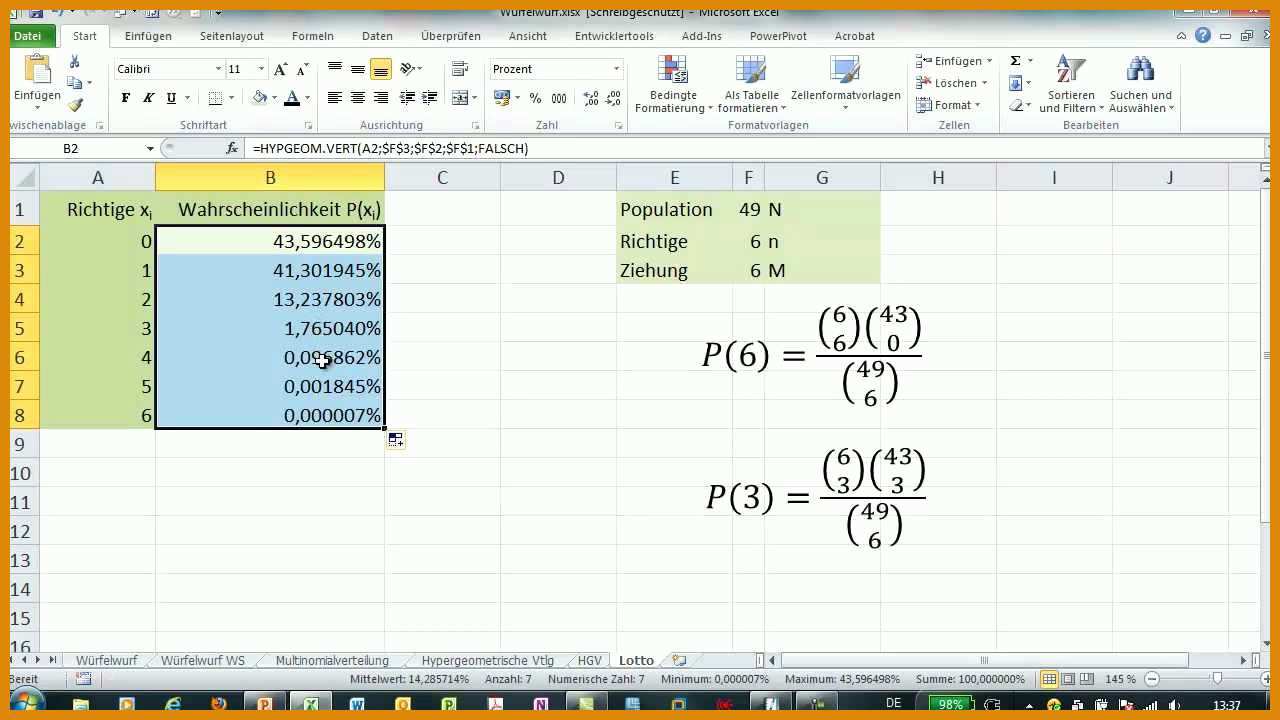This screenshot has height=720, width=1280.
Task: Open the Auto Fill options icon below B8
Action: pos(396,440)
